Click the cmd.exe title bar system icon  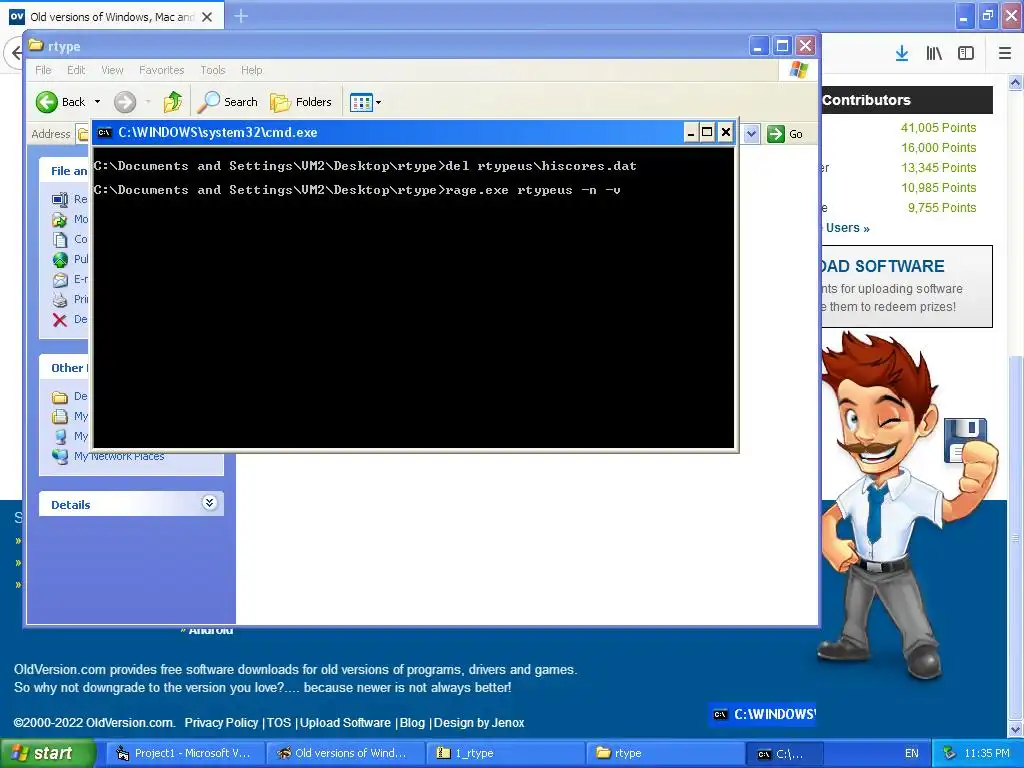(104, 133)
